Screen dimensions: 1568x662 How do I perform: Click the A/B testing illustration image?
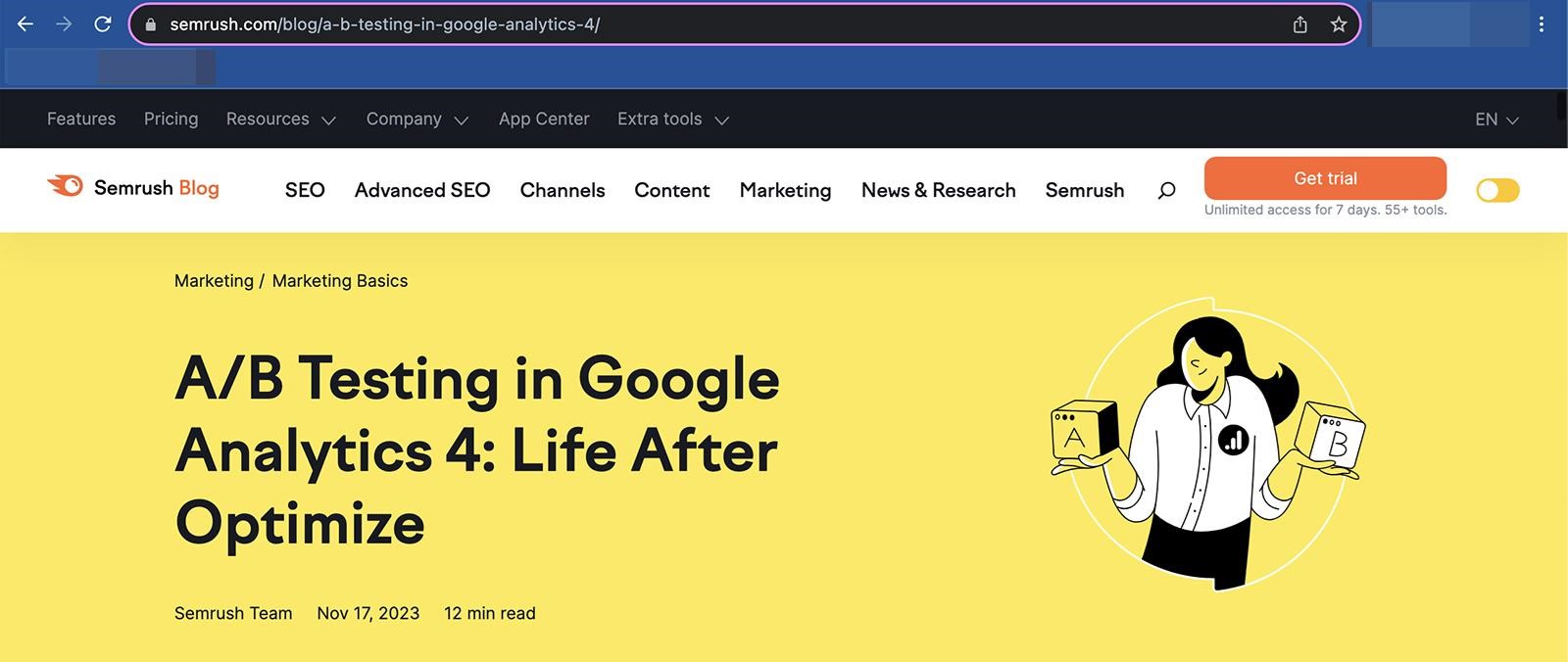(x=1207, y=444)
